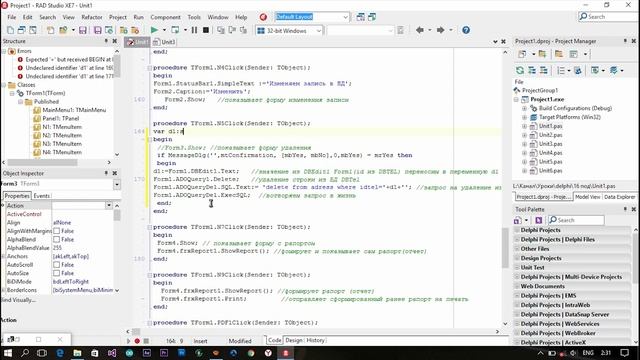This screenshot has height=360, width=640.
Task: Click the Structure panel horizontal scrollbar
Action: pos(42,162)
